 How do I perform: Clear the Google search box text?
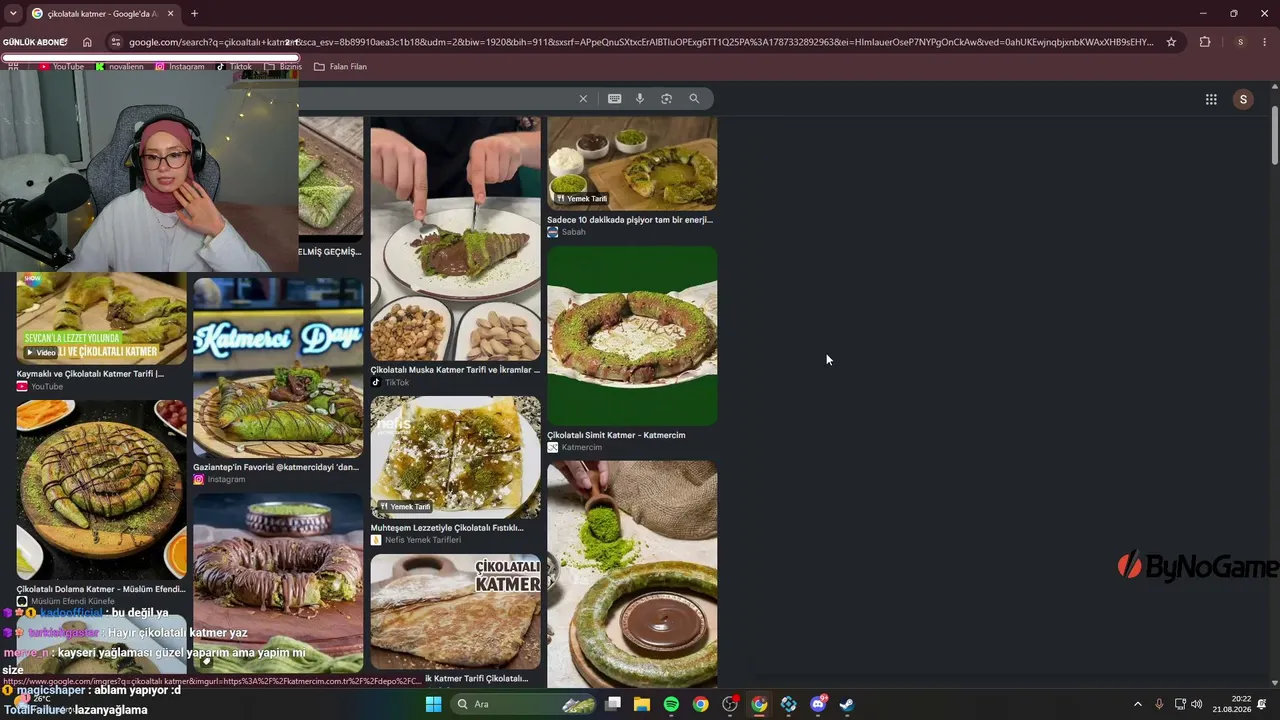tap(583, 99)
